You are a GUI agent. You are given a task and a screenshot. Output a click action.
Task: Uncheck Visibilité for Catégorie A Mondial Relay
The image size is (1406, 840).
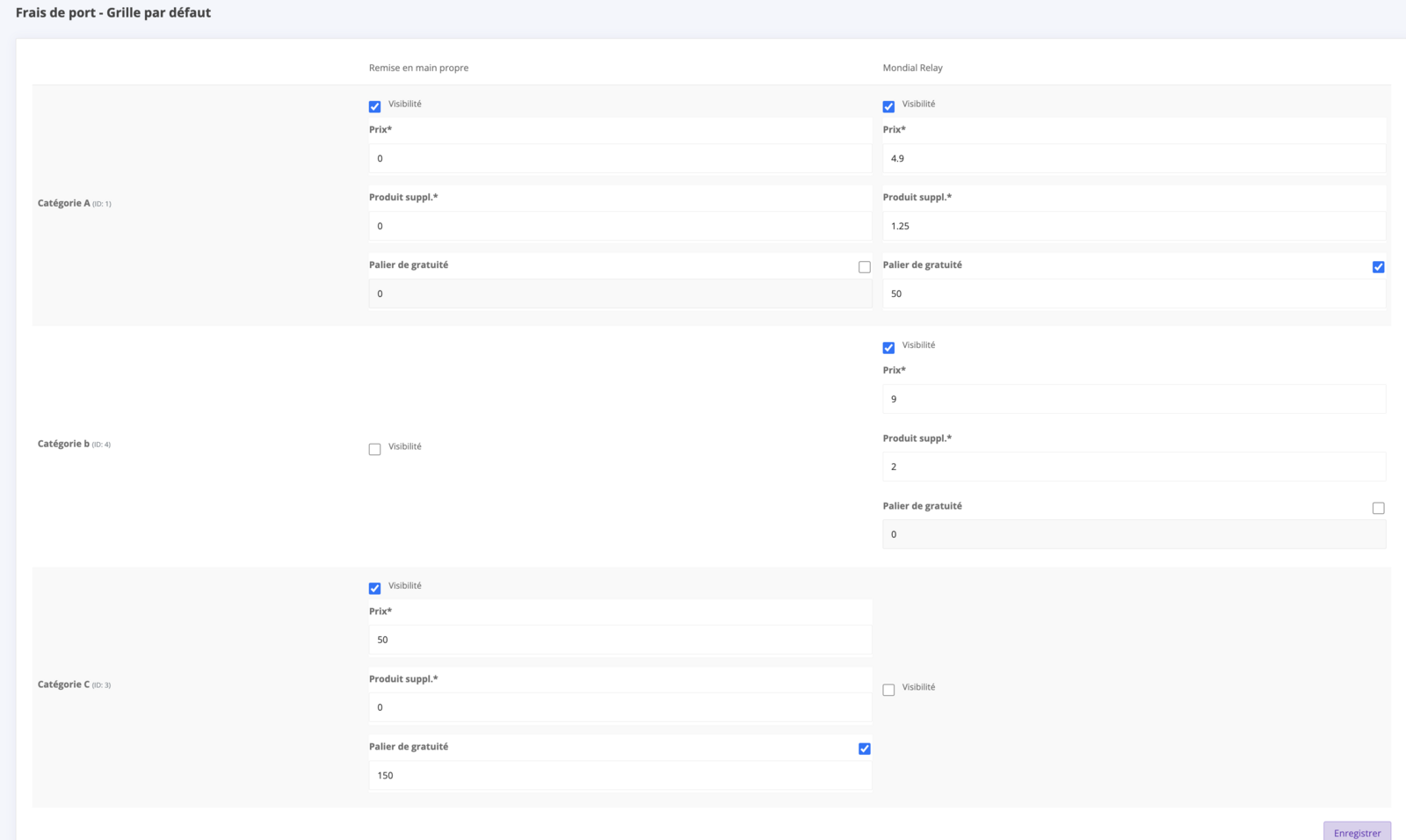pos(888,106)
